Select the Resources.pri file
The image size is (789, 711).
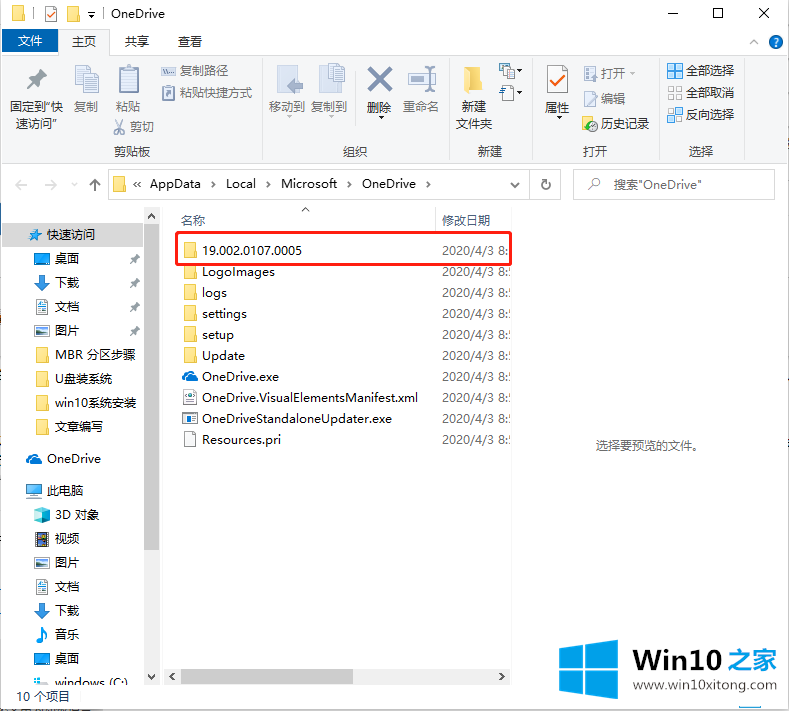pyautogui.click(x=343, y=440)
